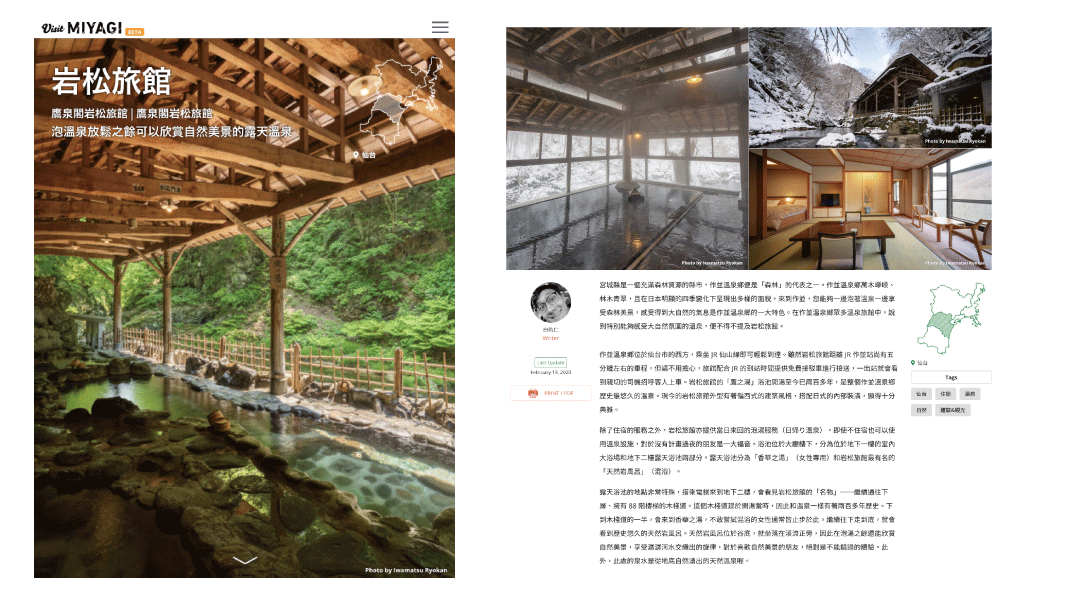The image size is (1065, 595).
Task: Click the 仙台 location pin below sidebar map
Action: pos(919,363)
